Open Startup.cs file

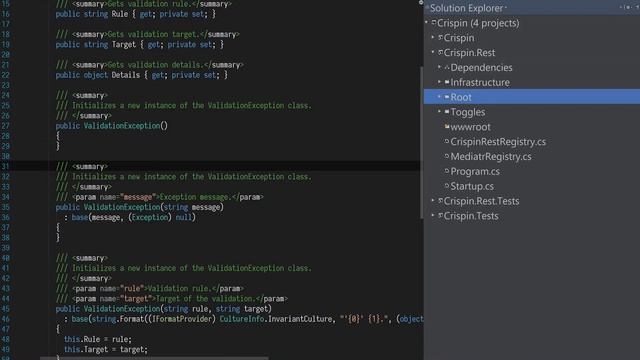coord(472,186)
